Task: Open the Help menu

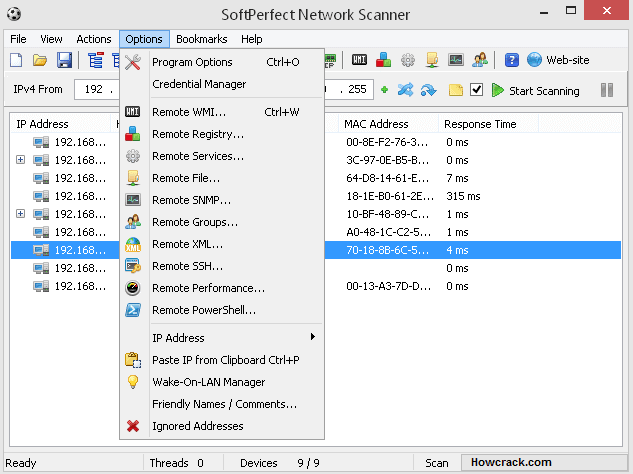Action: (x=252, y=39)
